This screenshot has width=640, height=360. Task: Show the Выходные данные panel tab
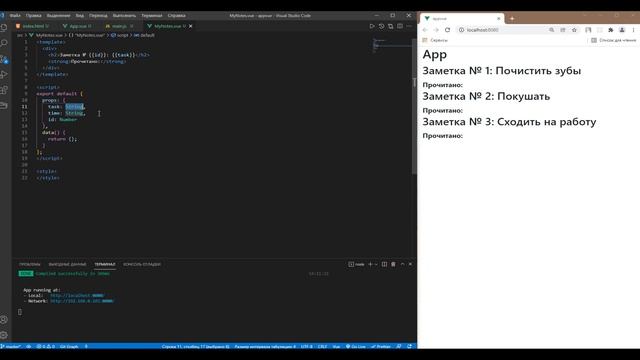tap(67, 264)
